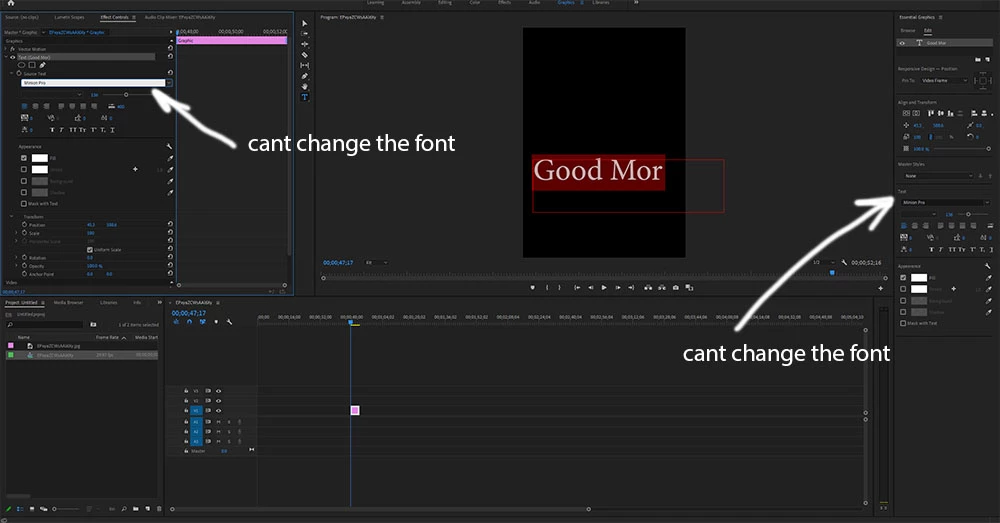Enable Shadow checkbox in Essential Graphics
Screen dimensions: 1000x523
pos(903,312)
